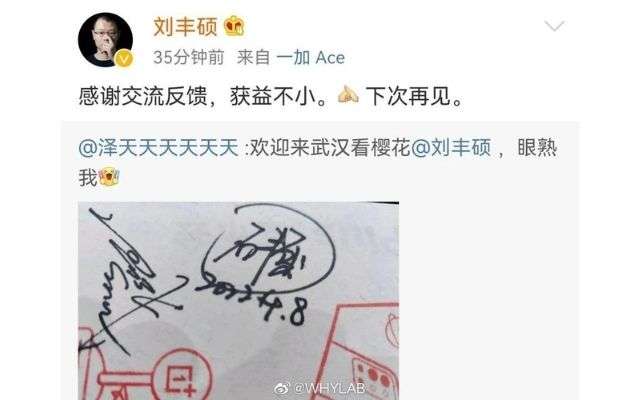640x400 pixels.
Task: Click the praying hands emoji in post
Action: pyautogui.click(x=348, y=96)
